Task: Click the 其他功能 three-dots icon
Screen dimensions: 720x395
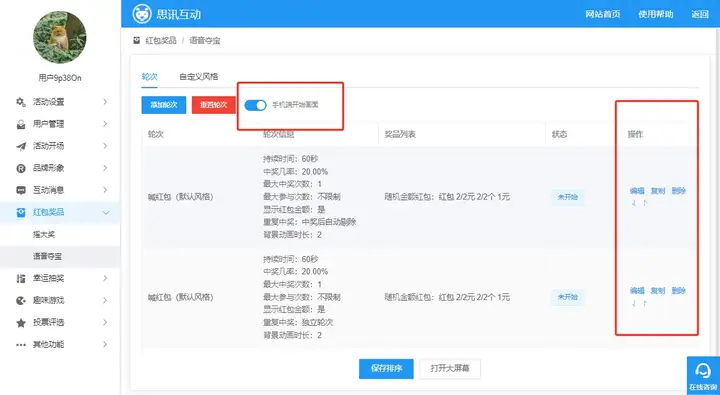Action: [x=21, y=344]
